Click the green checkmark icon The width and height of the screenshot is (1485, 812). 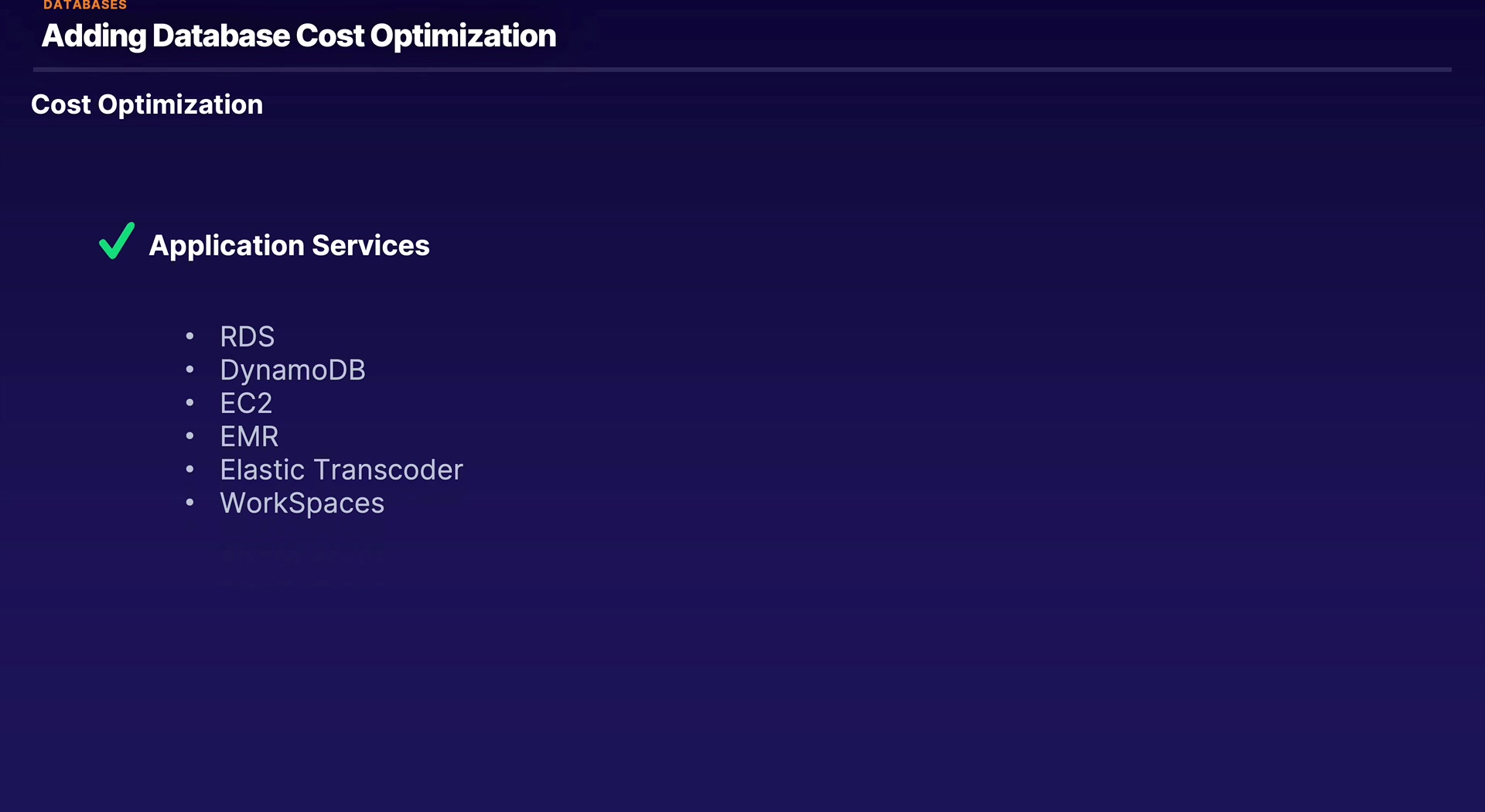[116, 241]
